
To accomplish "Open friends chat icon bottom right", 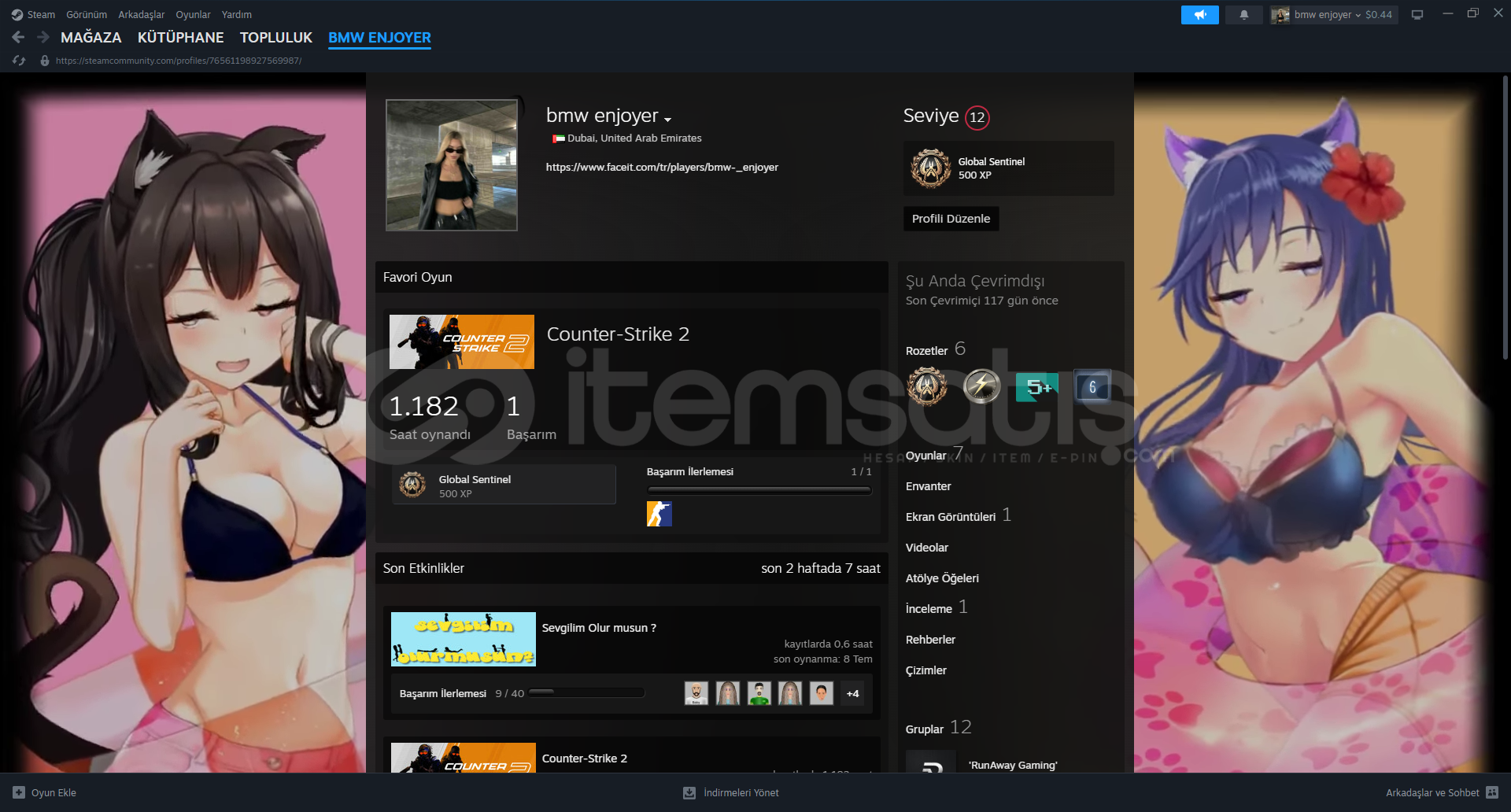I will pos(1492,792).
